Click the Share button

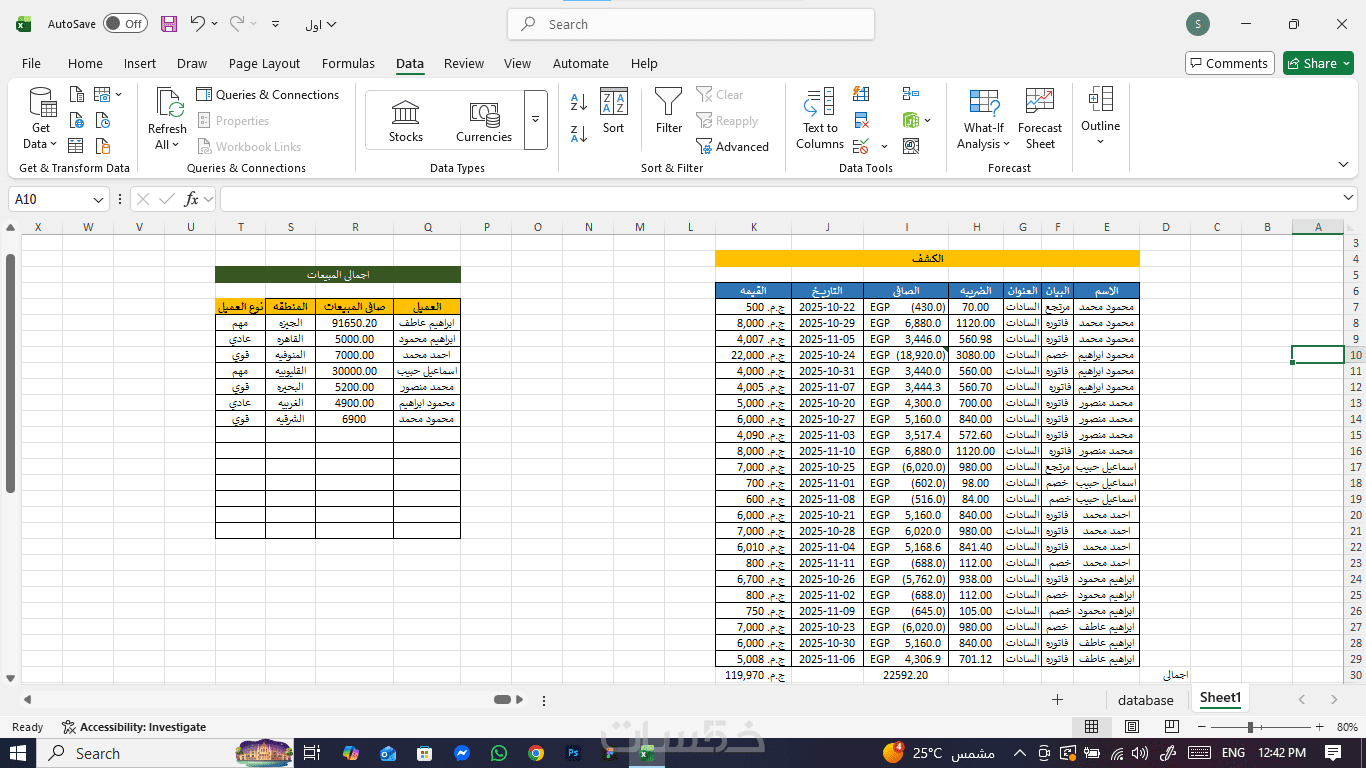[x=1318, y=63]
